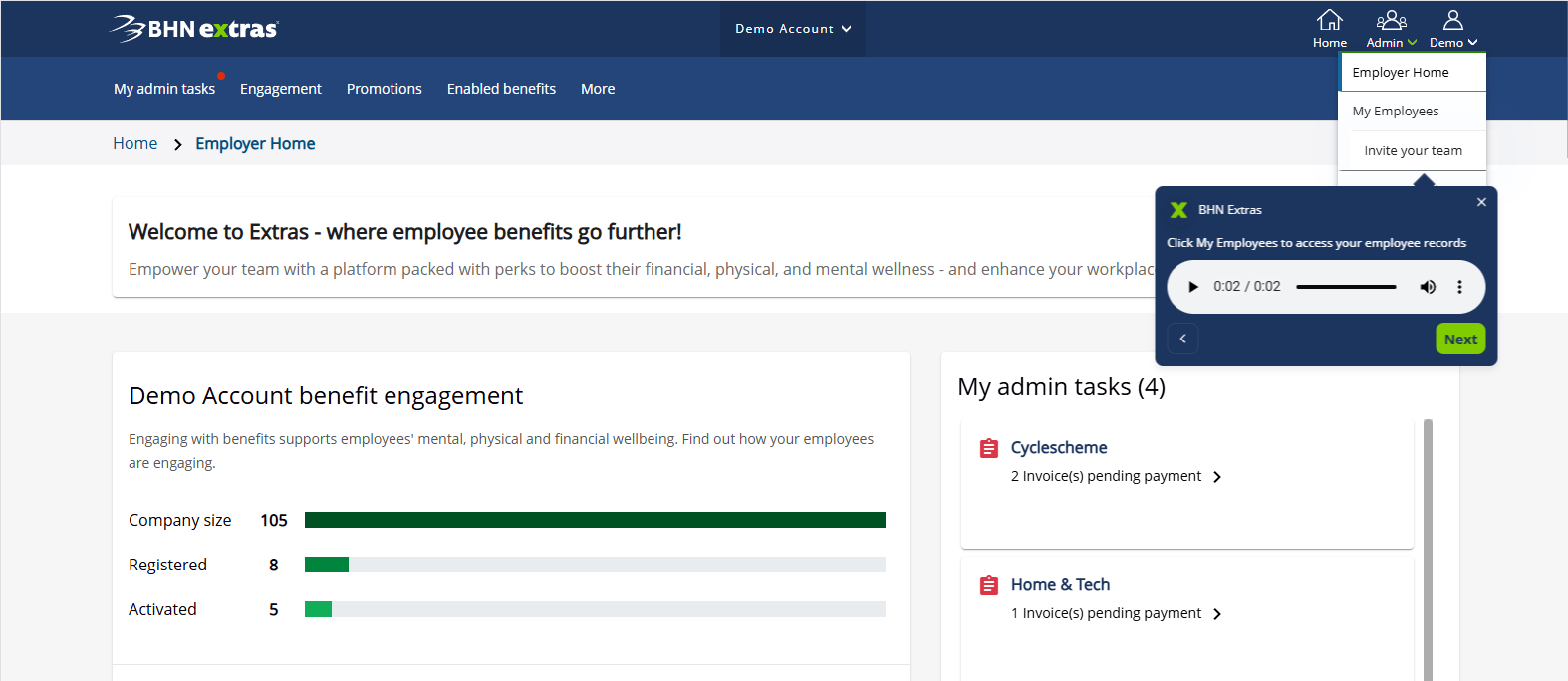This screenshot has width=1568, height=681.
Task: Open the Demo Account dropdown
Action: [x=793, y=29]
